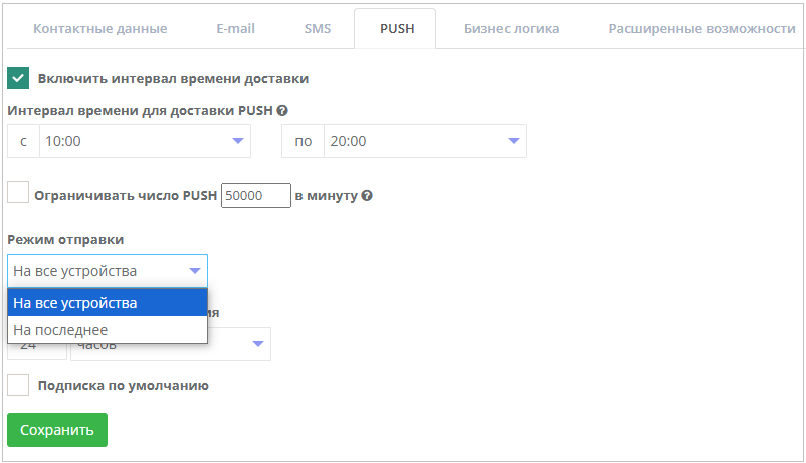Click arrow icon of 'часов' unit selector
Screen dimensions: 806x463
(258, 344)
